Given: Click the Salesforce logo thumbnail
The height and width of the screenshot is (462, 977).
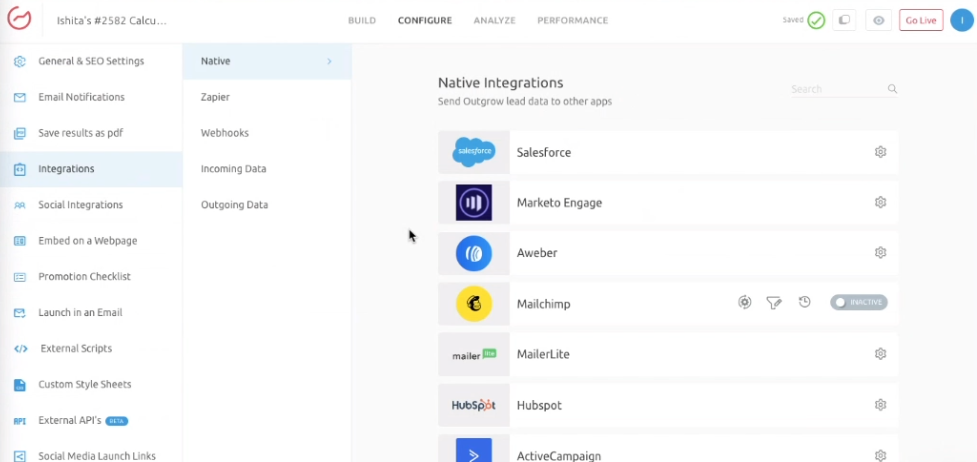Looking at the screenshot, I should [474, 152].
